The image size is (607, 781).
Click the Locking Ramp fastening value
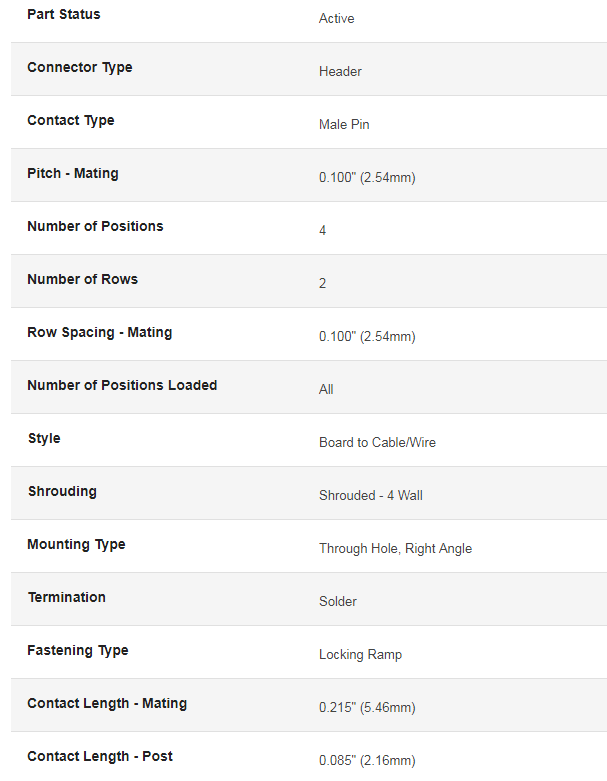click(361, 654)
